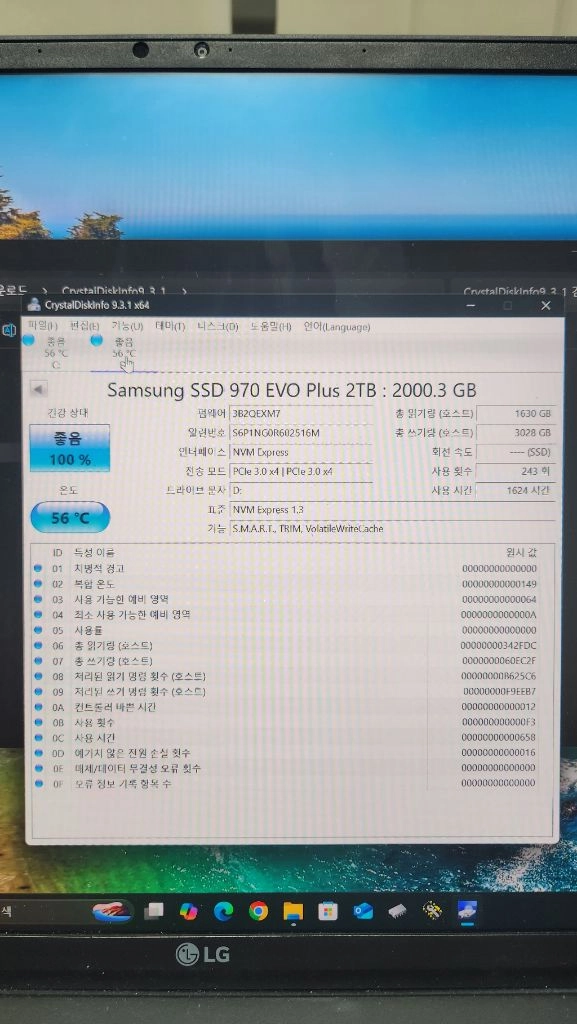Open the 도움말(H) menu
The height and width of the screenshot is (1024, 577).
(x=271, y=326)
